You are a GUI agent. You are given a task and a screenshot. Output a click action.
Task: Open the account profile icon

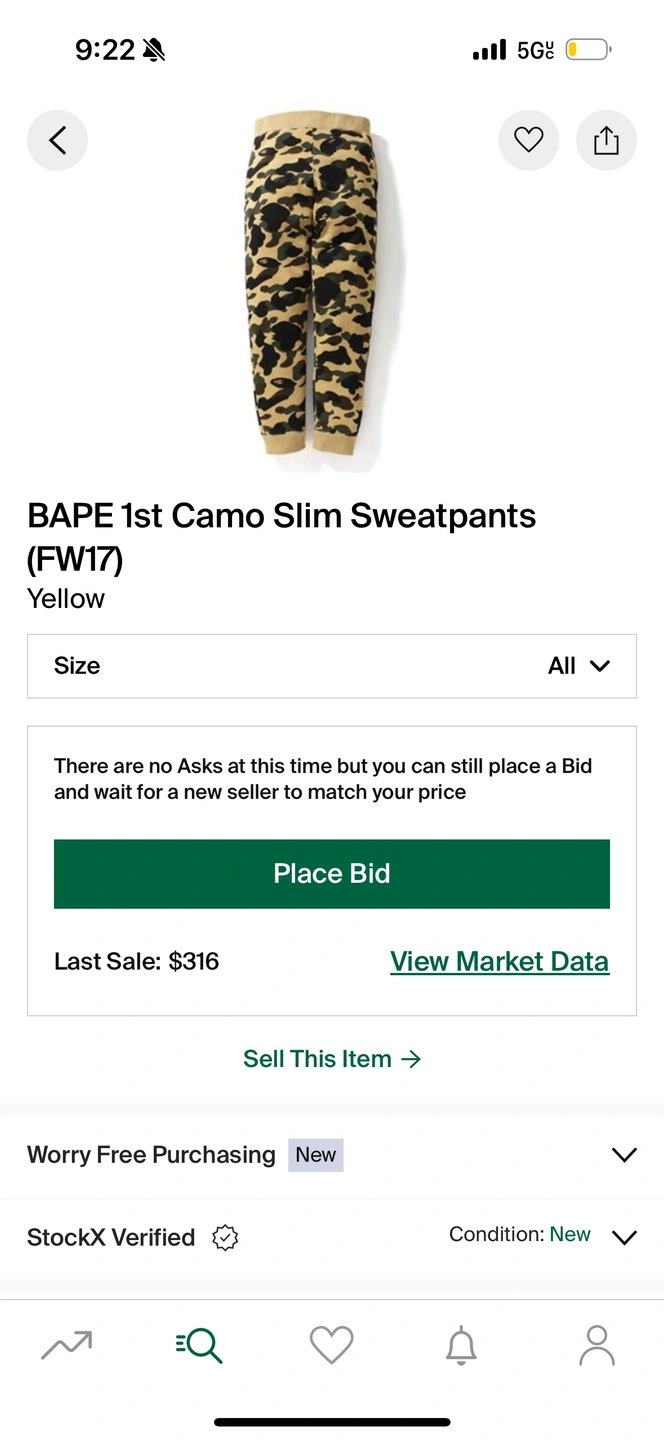tap(597, 1346)
